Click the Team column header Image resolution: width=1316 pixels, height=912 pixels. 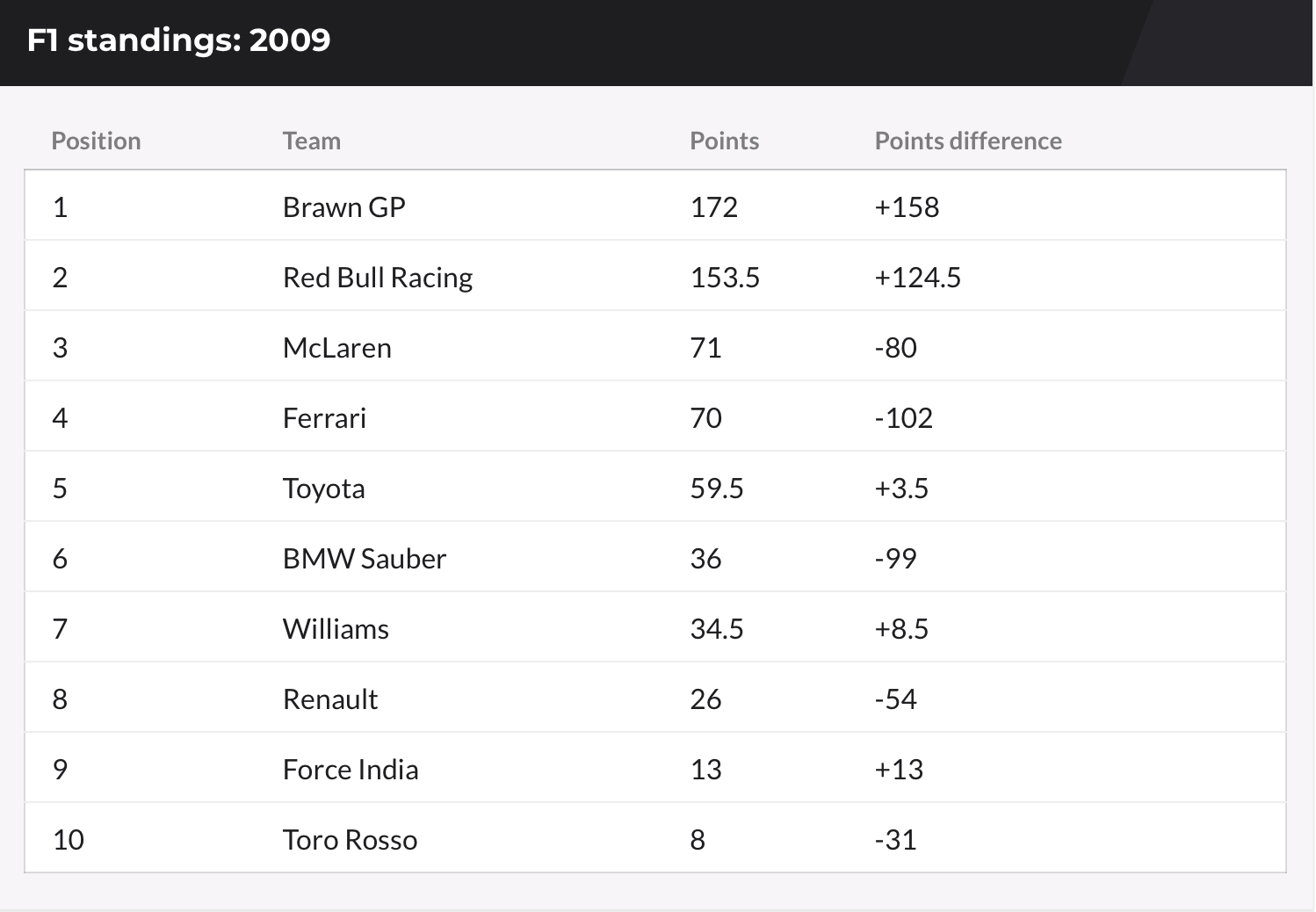point(311,141)
